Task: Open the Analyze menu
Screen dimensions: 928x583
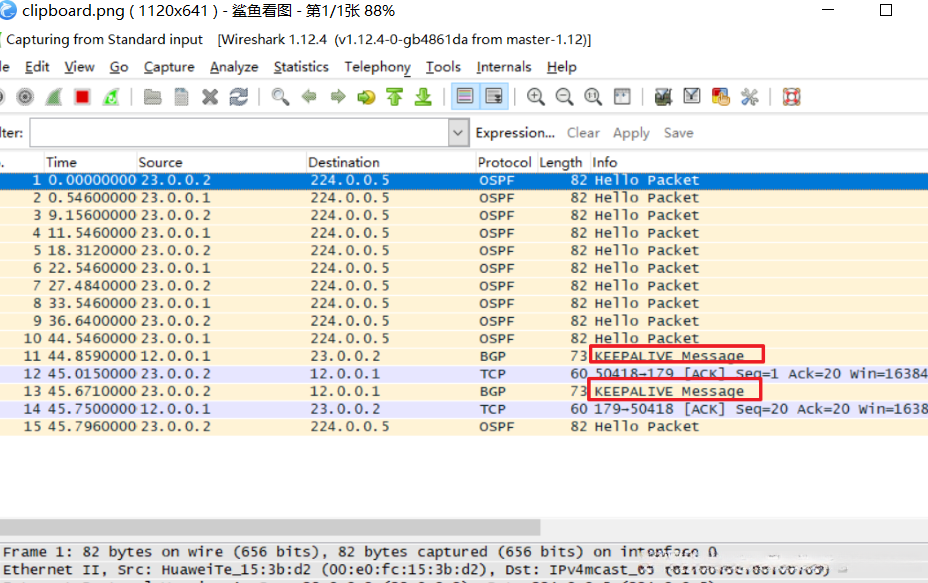Action: tap(234, 67)
